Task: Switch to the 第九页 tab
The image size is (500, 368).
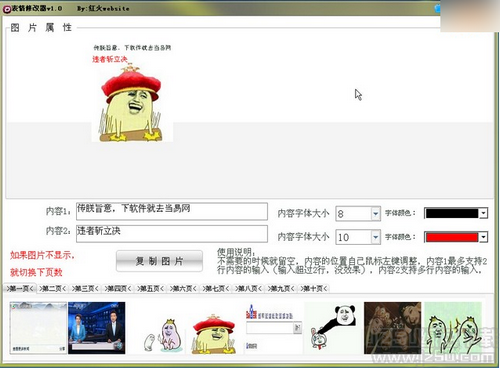Action: (x=281, y=288)
